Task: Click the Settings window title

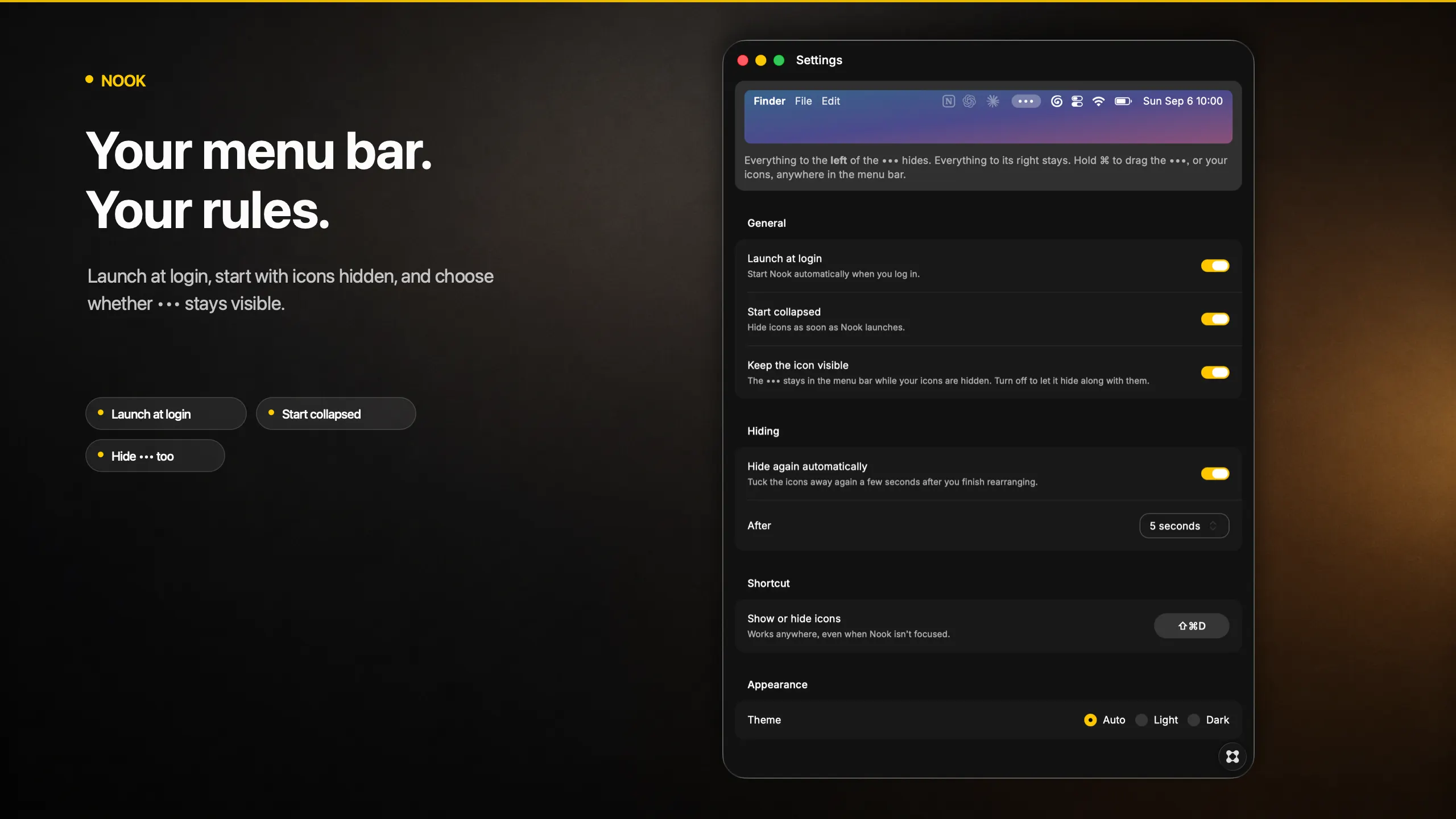Action: [819, 60]
